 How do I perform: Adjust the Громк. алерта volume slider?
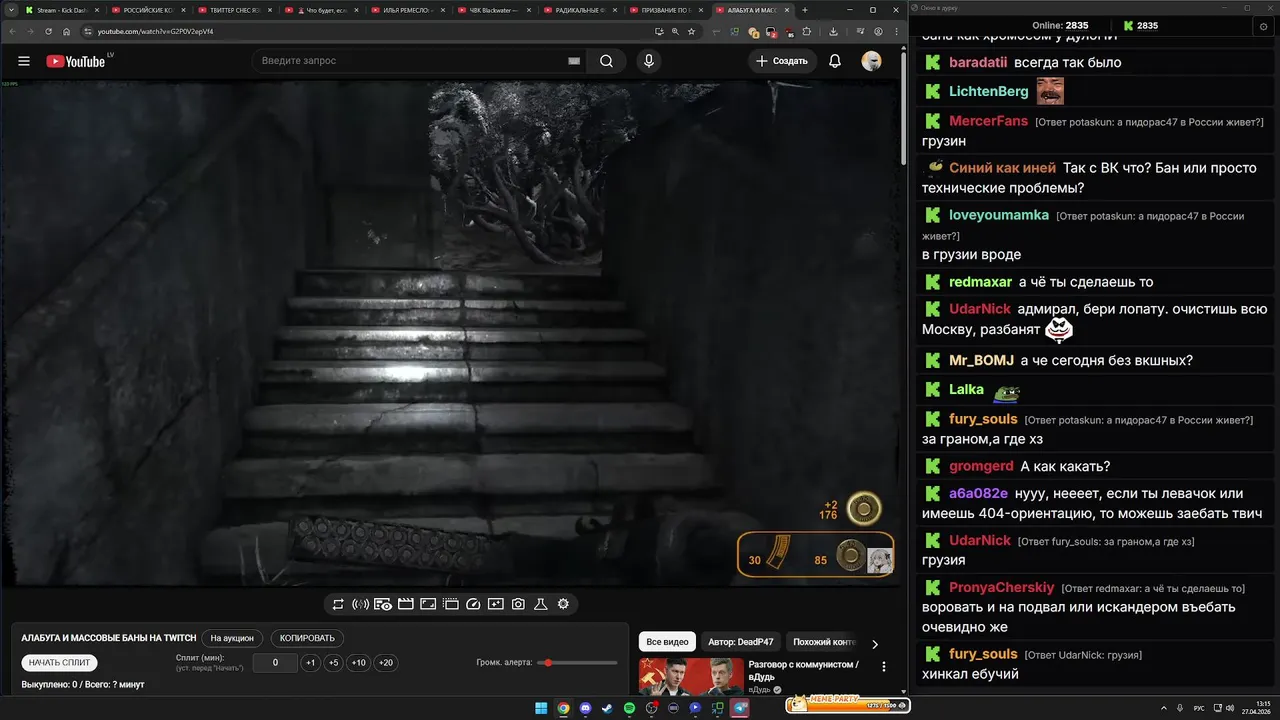coord(577,663)
